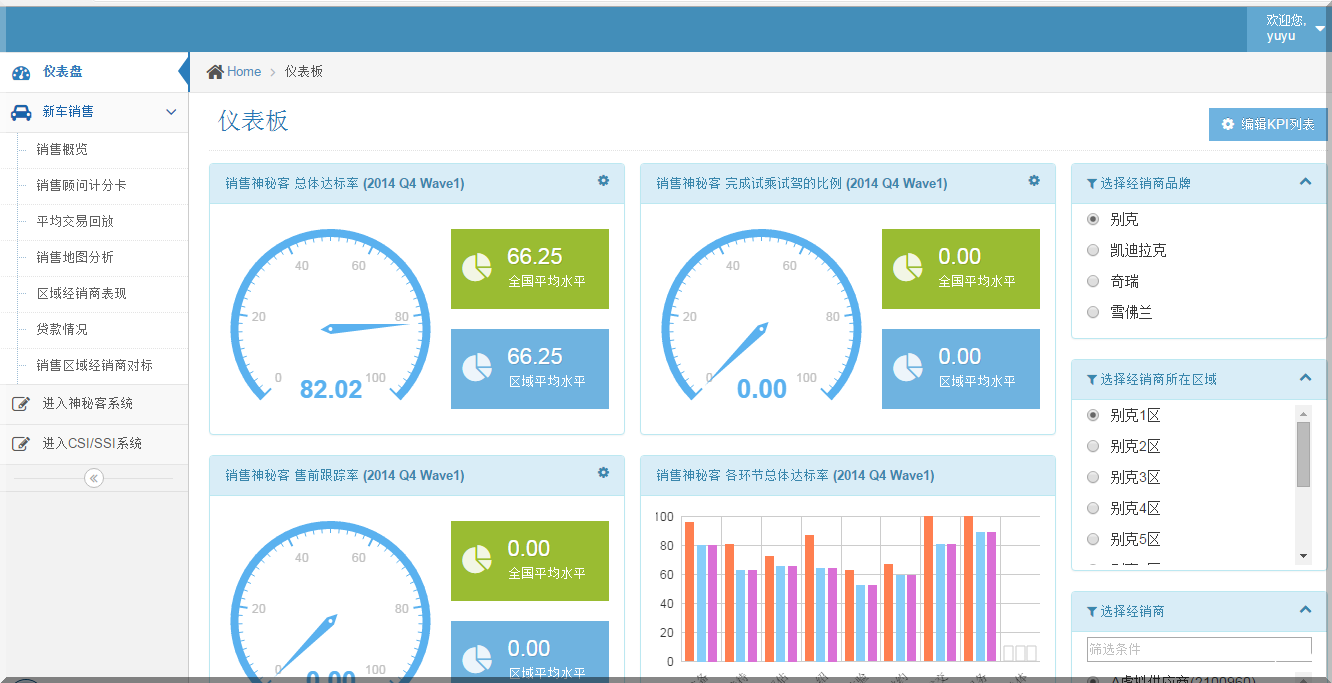Collapse the sidebar with double-arrow button
1332x683 pixels.
click(94, 479)
